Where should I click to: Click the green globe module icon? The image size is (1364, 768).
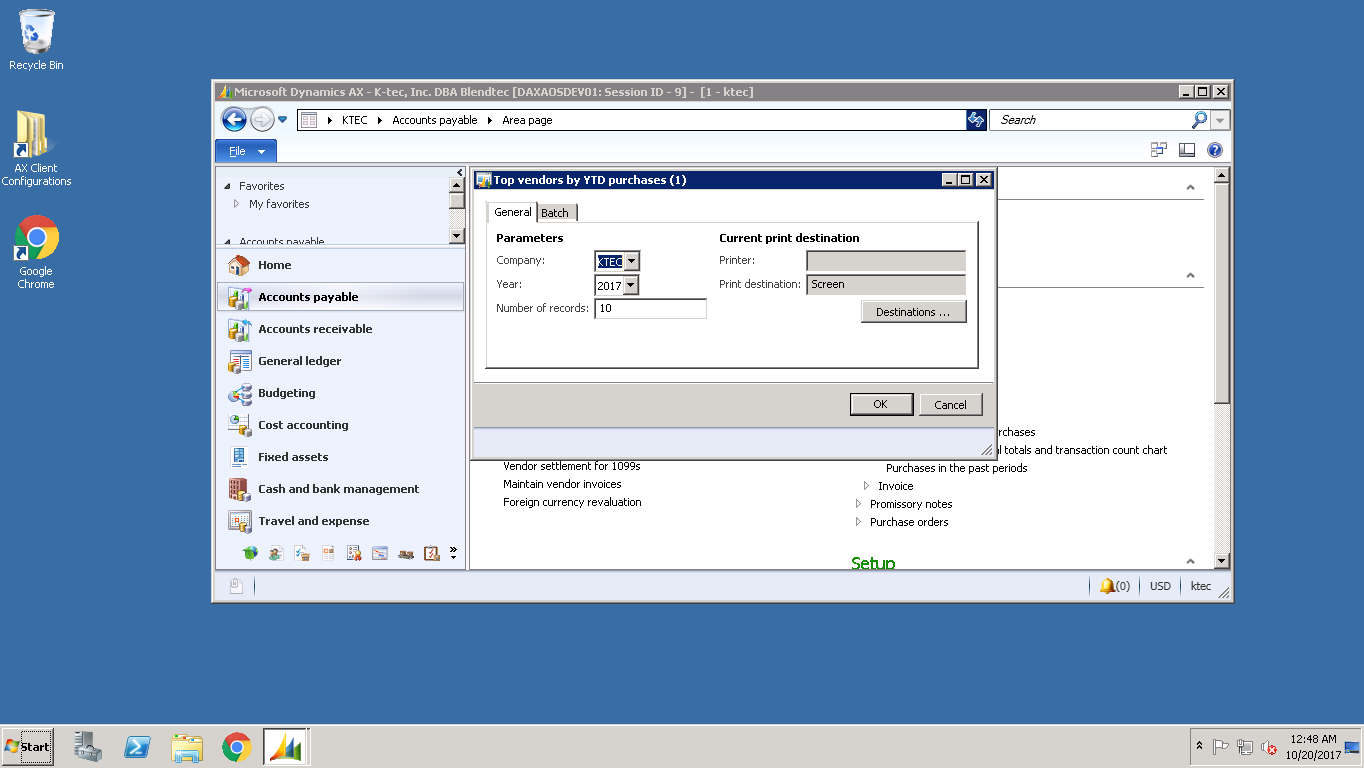[x=250, y=553]
